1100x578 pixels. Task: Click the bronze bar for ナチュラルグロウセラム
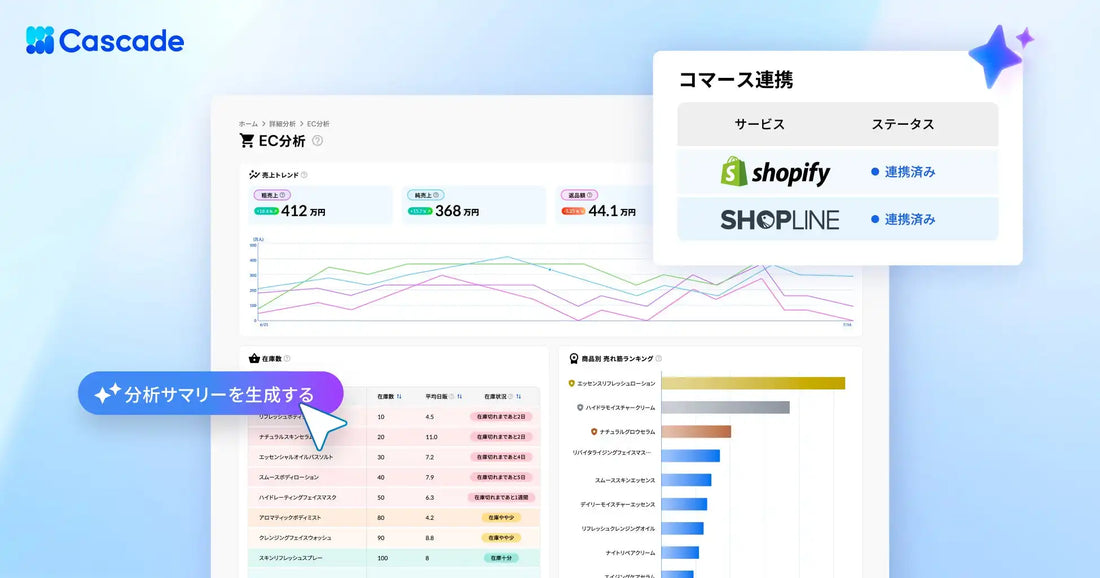(696, 431)
